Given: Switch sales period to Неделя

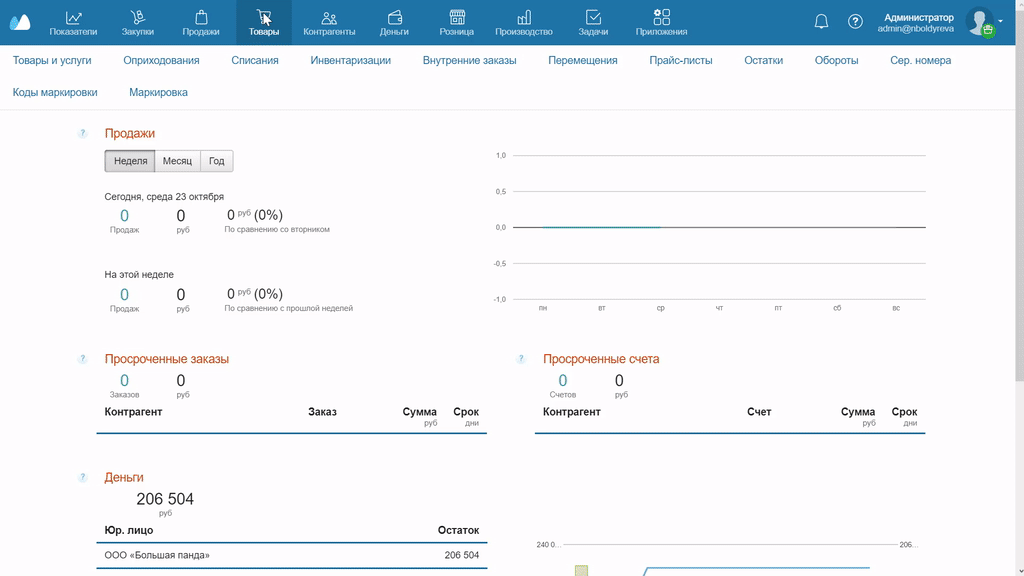Looking at the screenshot, I should point(130,161).
